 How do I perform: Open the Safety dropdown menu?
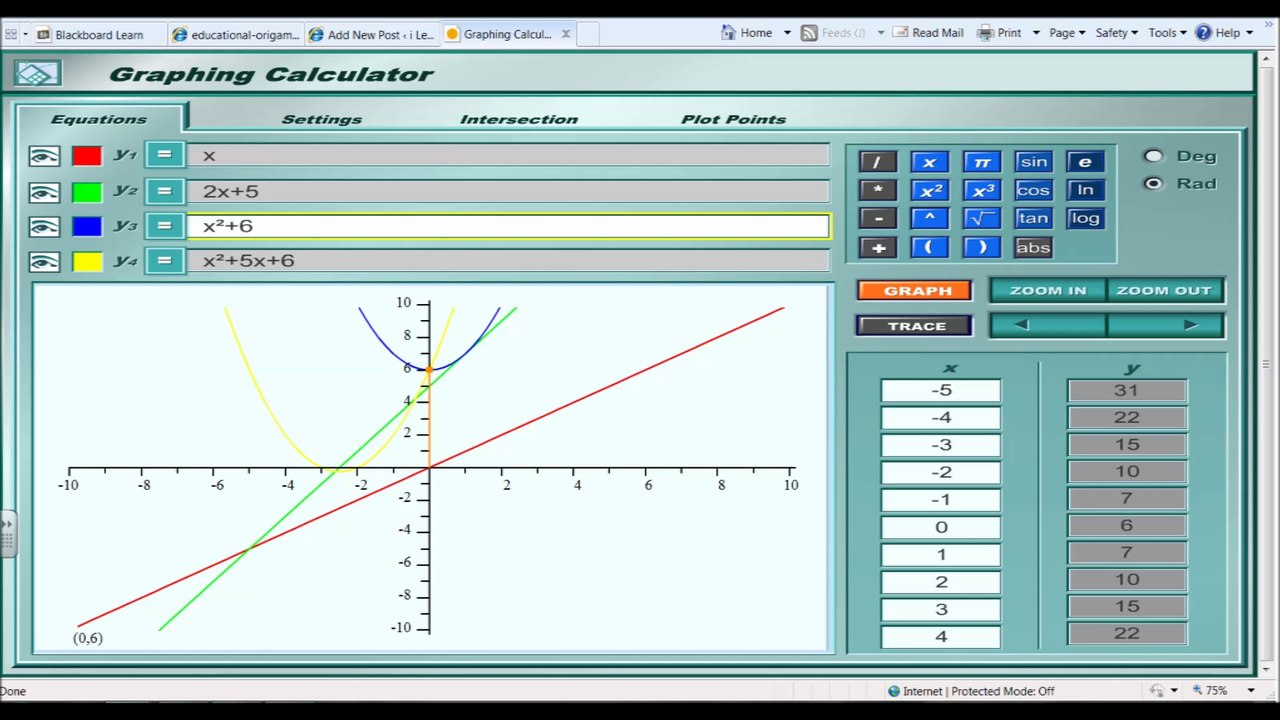(1116, 33)
